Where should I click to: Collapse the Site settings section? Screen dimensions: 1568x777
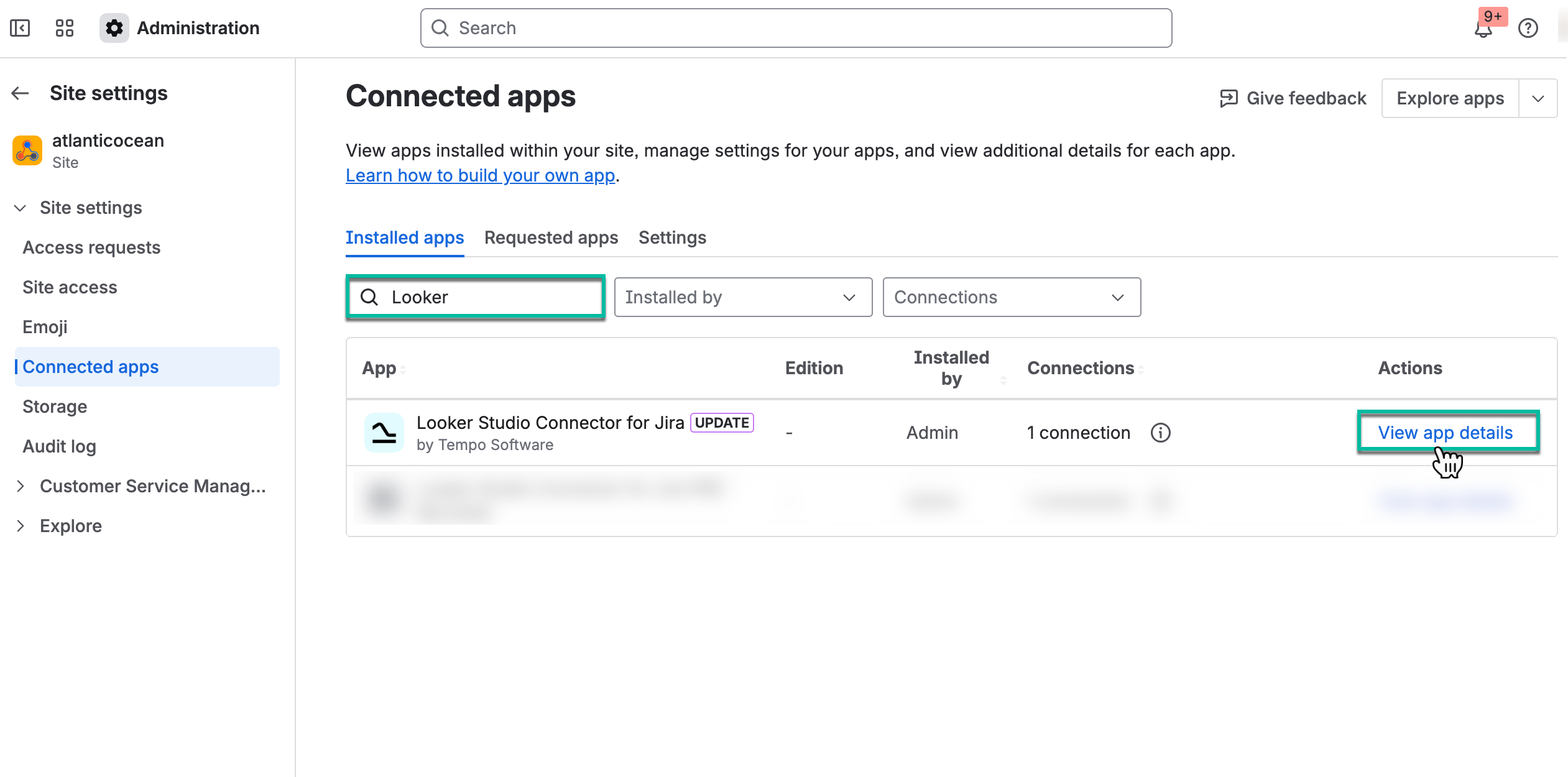click(21, 208)
